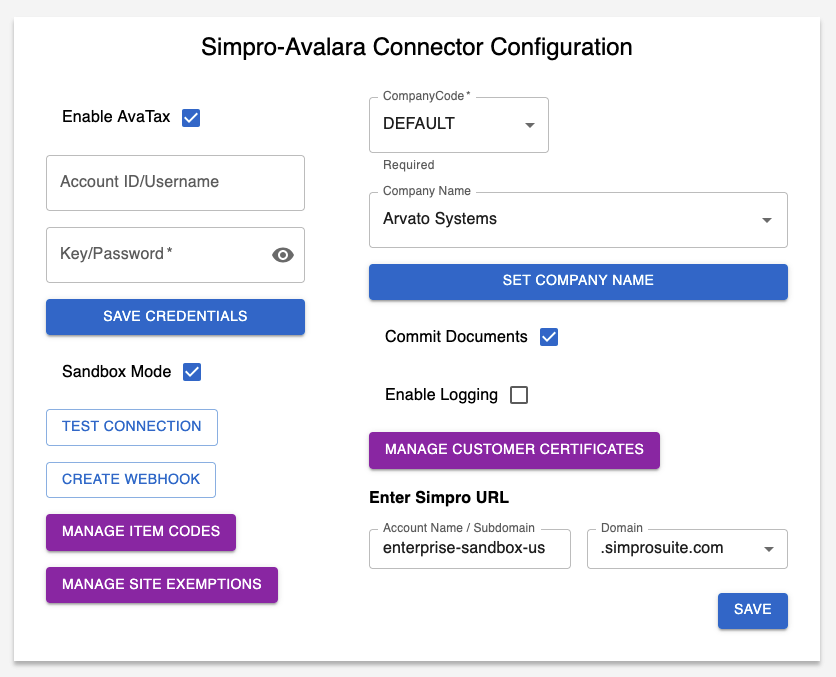Screen dimensions: 836x677
Task: Disable the Sandbox Mode checkbox
Action: 192,372
